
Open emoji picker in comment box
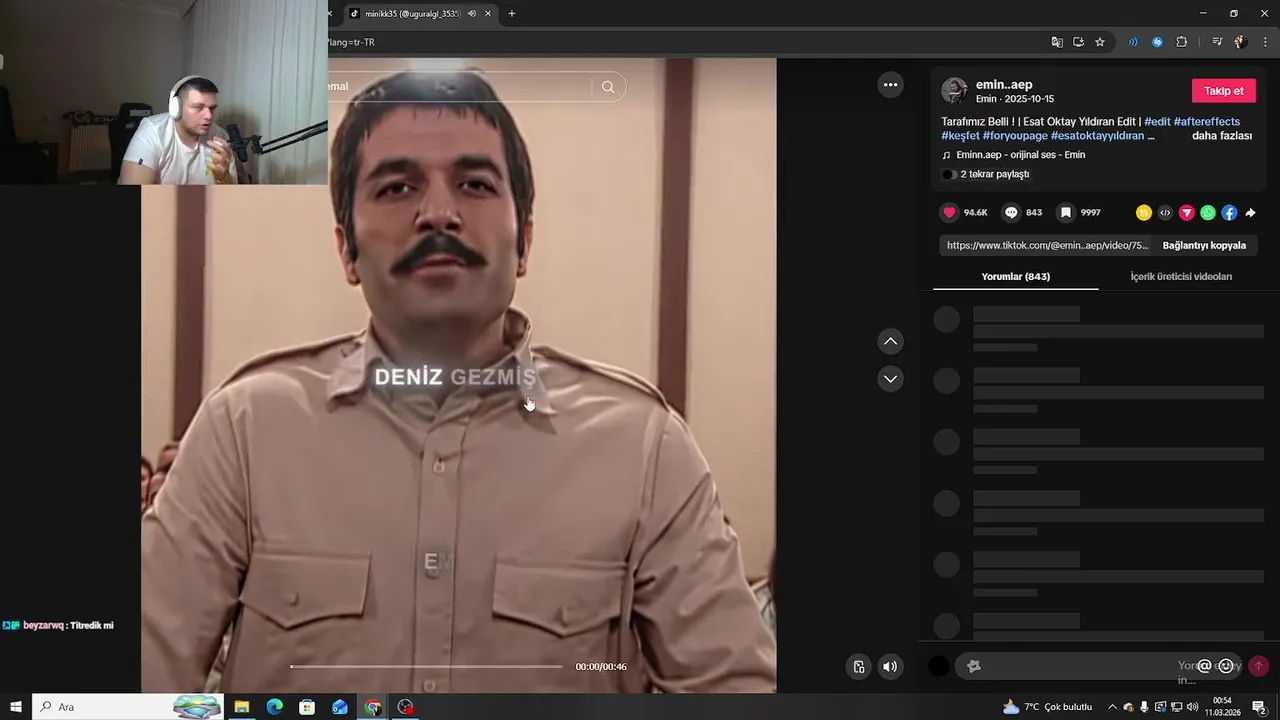coord(1226,666)
